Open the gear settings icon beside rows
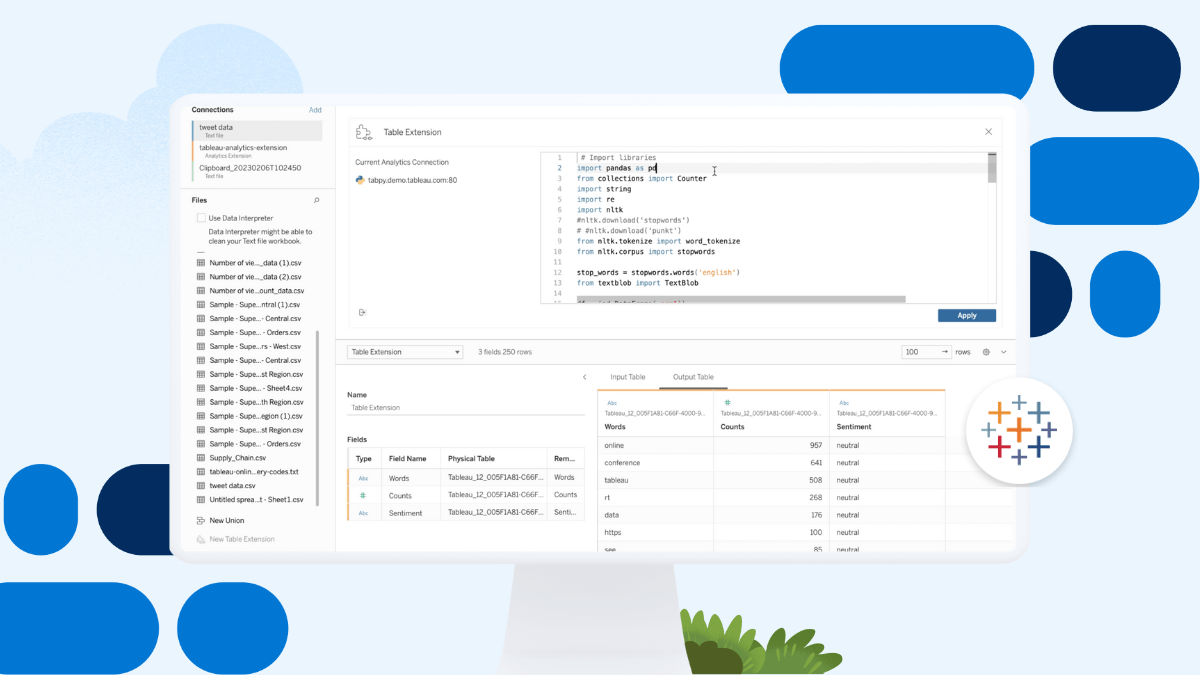 coord(986,352)
